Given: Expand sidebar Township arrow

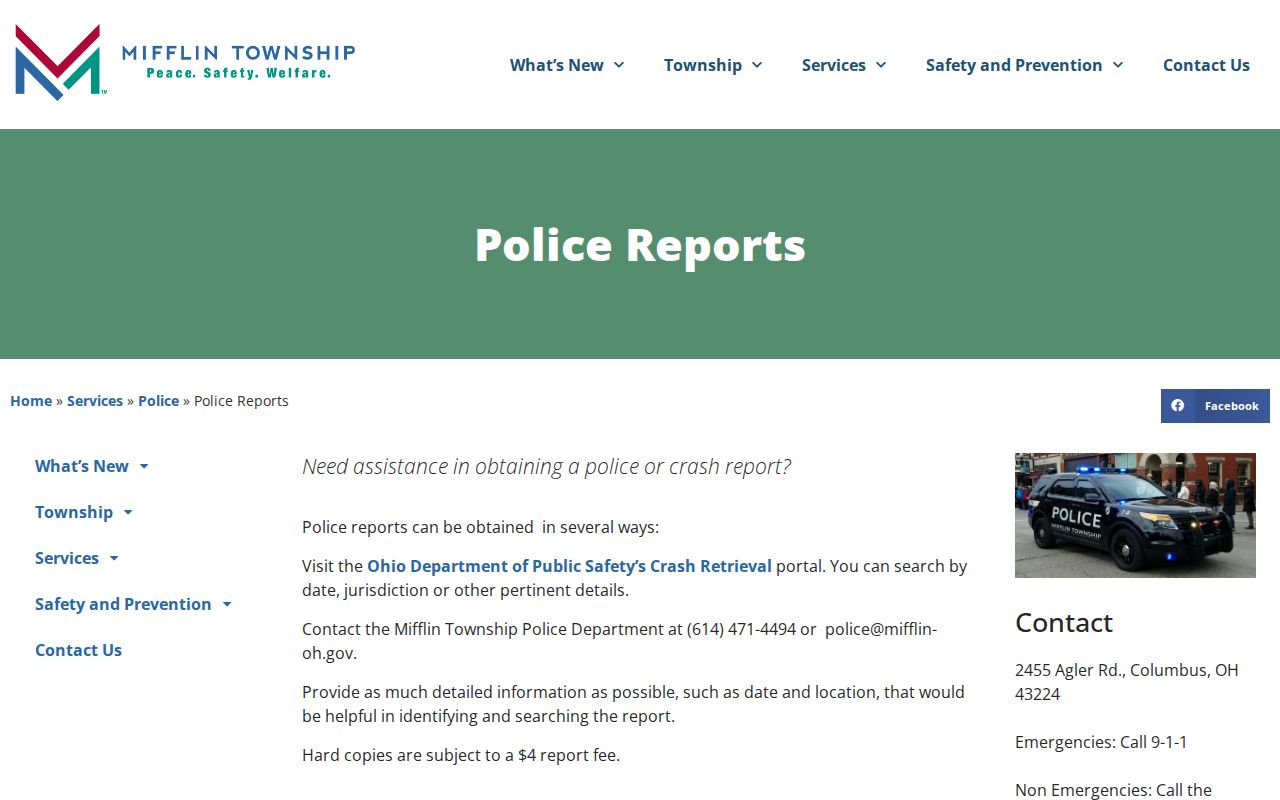Looking at the screenshot, I should tap(128, 512).
